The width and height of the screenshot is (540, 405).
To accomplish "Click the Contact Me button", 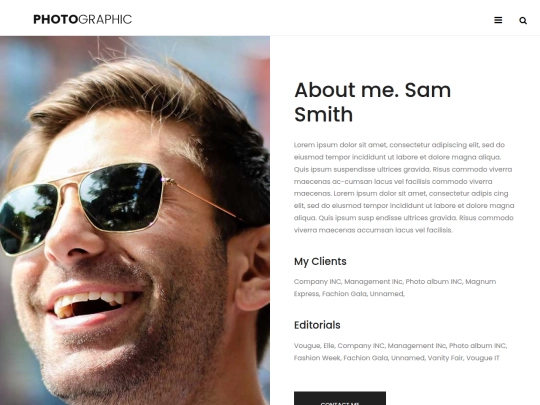I will coord(340,398).
